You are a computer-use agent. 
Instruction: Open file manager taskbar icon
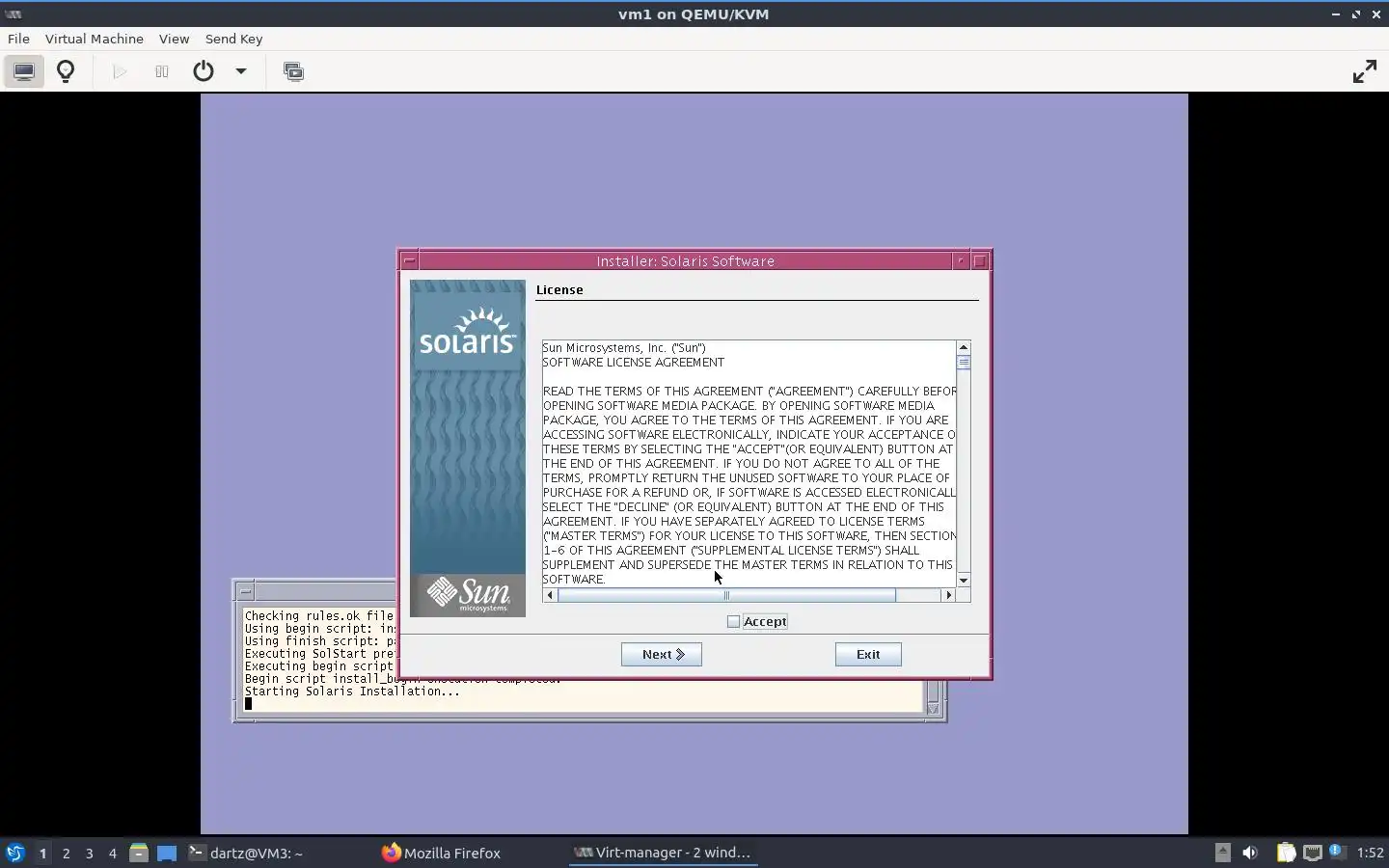(x=139, y=853)
